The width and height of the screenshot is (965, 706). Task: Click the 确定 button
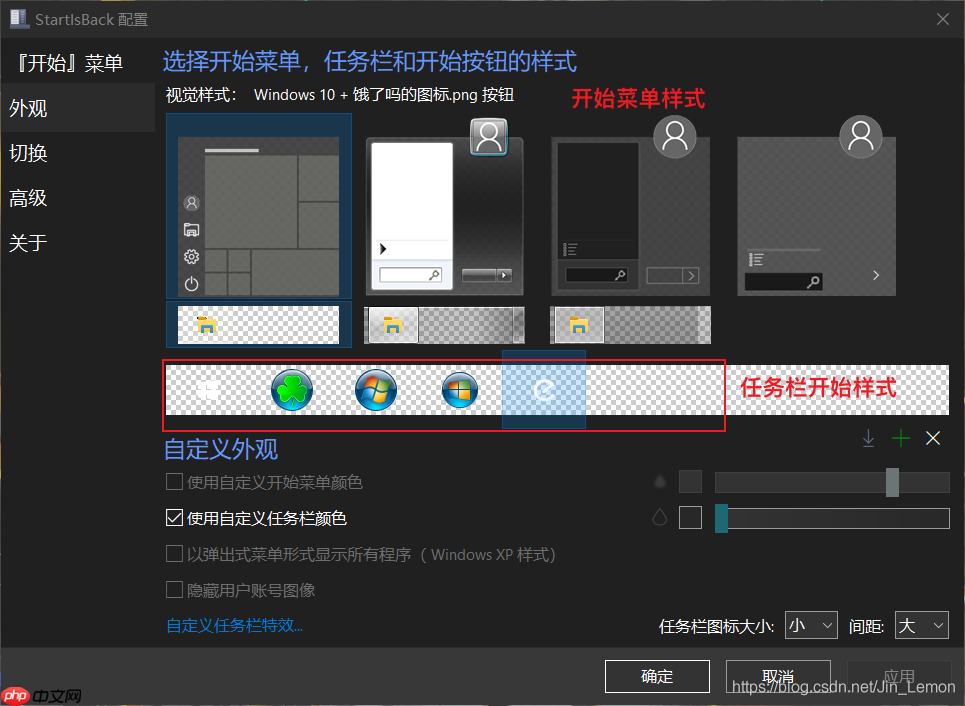tap(657, 676)
